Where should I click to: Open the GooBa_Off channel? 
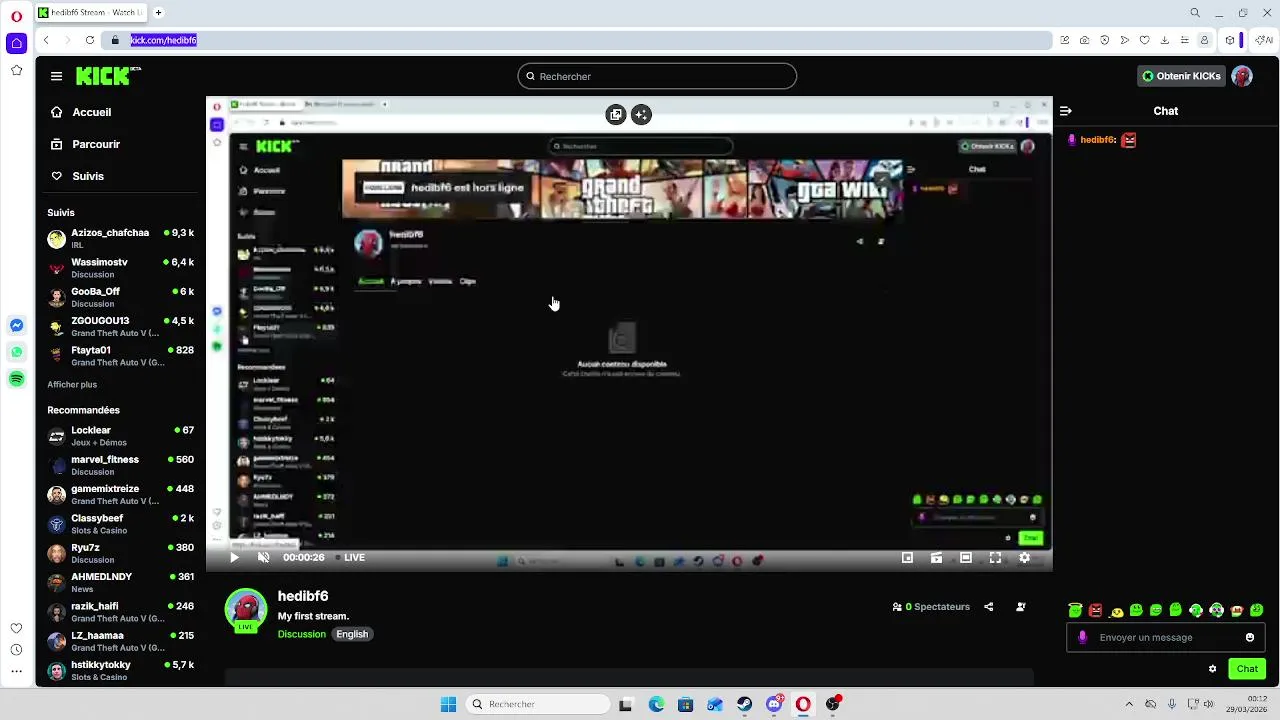[x=120, y=297]
